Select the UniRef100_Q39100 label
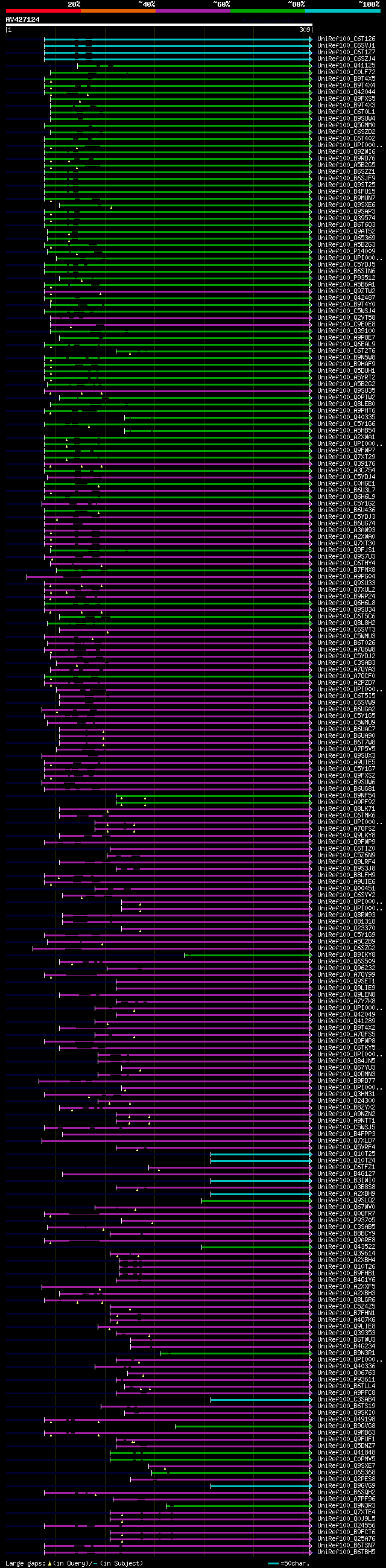 (x=346, y=331)
